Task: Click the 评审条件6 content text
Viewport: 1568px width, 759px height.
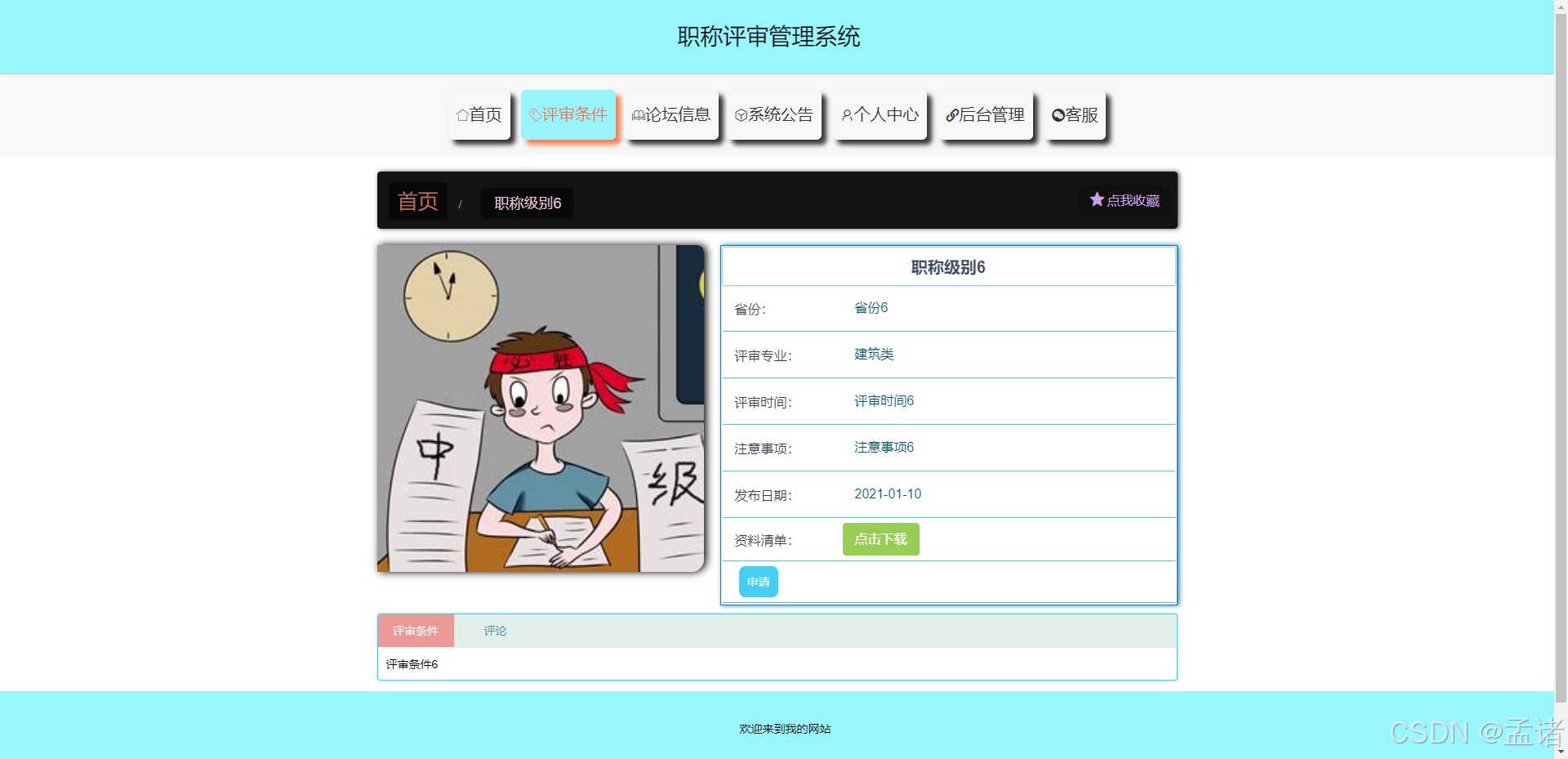Action: tap(412, 664)
